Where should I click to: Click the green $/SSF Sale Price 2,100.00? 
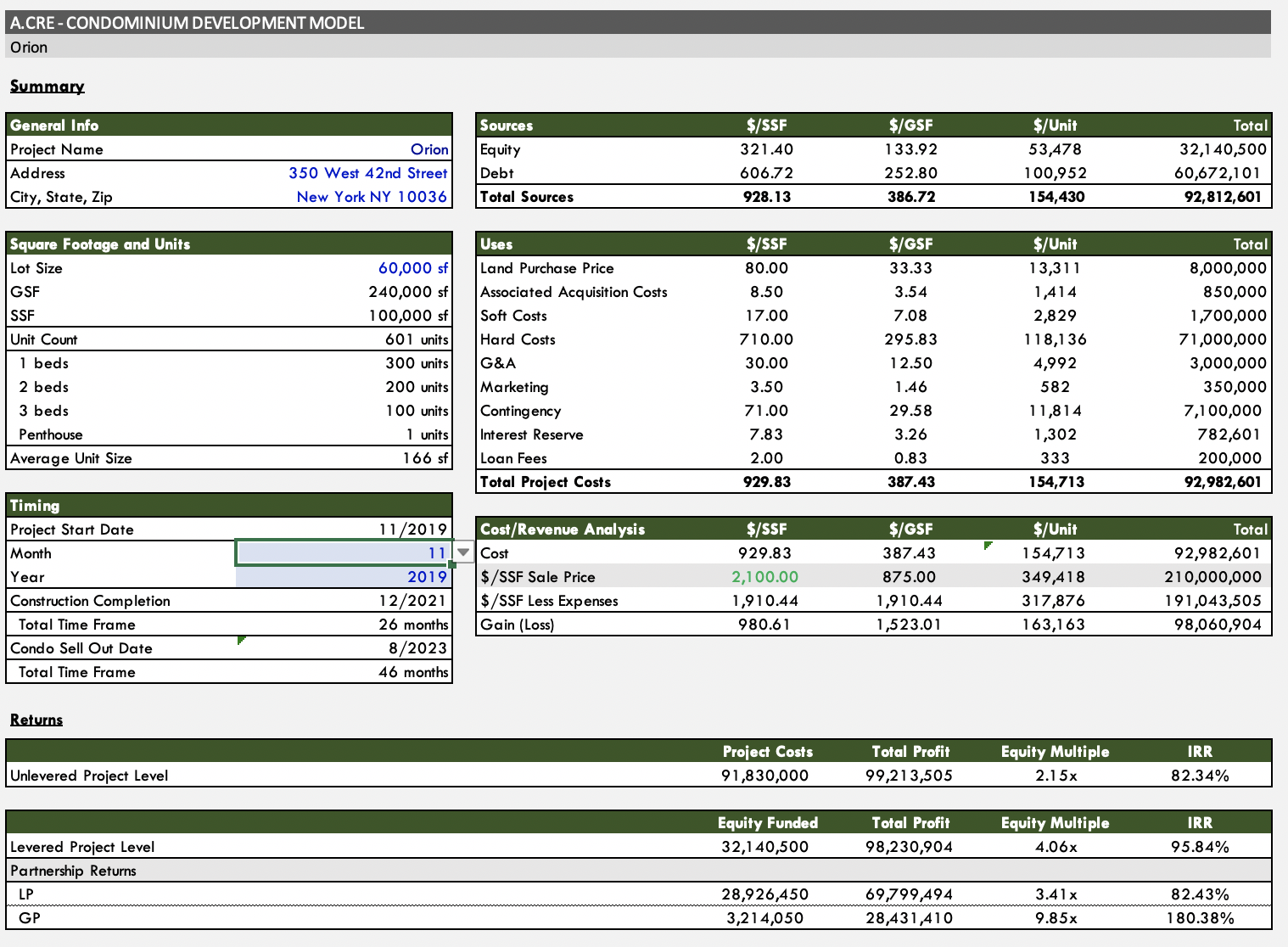pos(765,577)
